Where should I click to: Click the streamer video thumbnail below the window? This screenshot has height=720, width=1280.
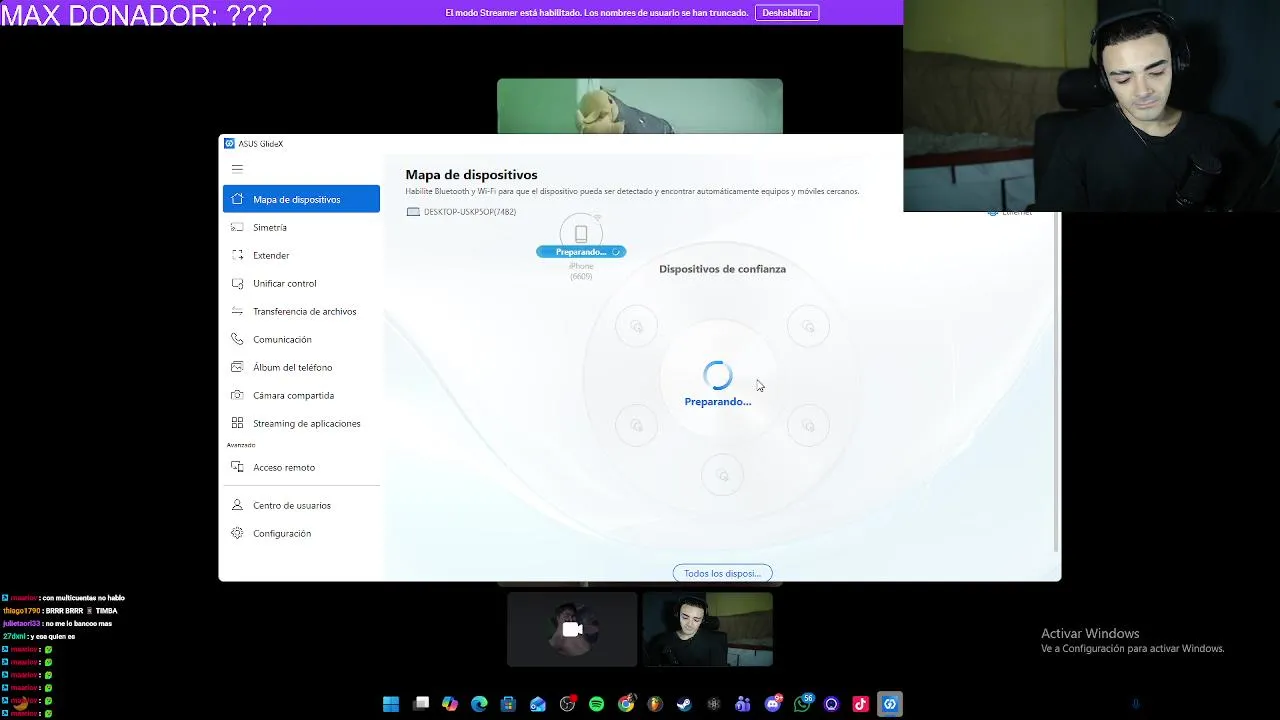coord(708,629)
